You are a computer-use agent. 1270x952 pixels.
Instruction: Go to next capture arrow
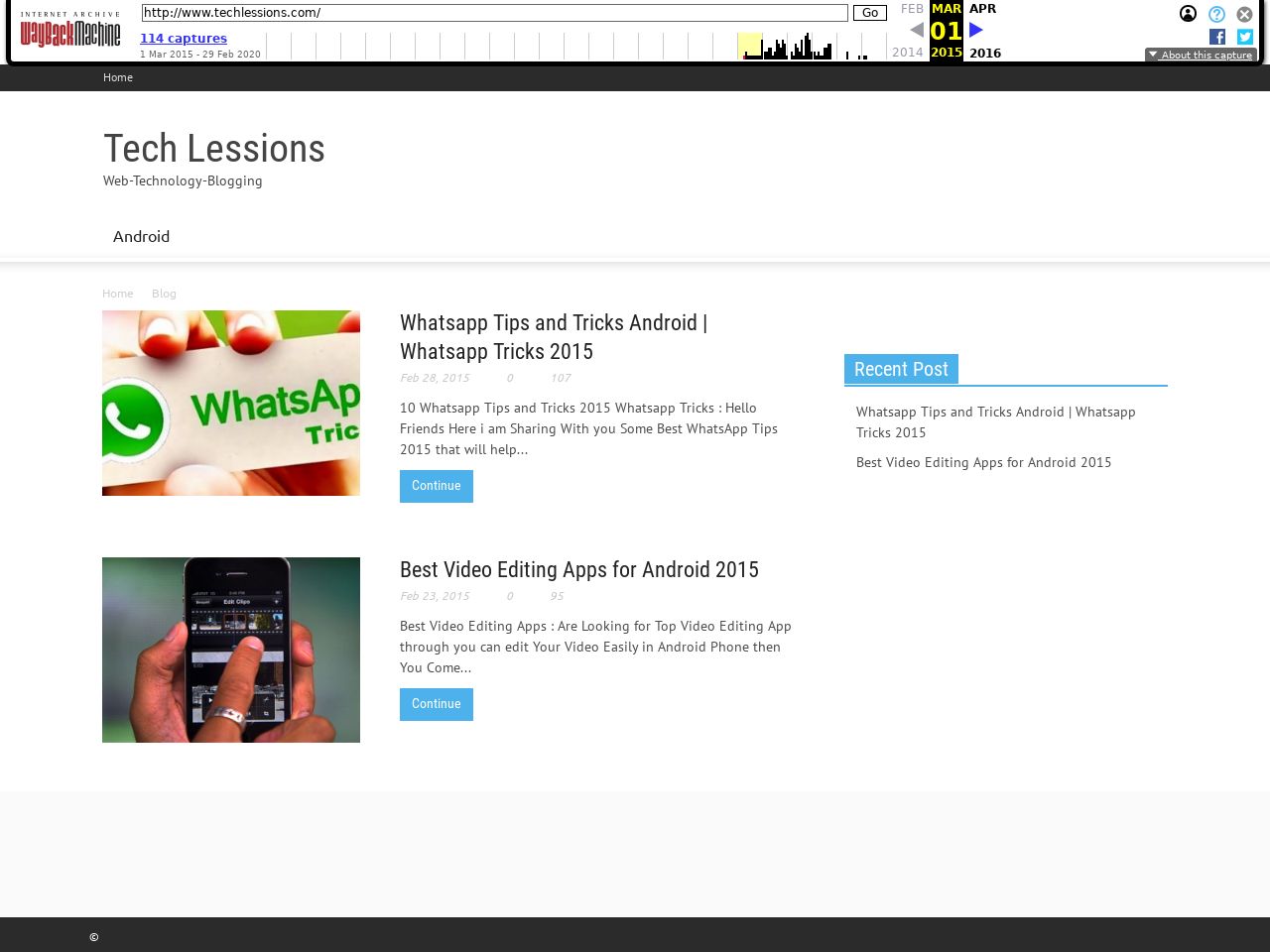click(976, 30)
